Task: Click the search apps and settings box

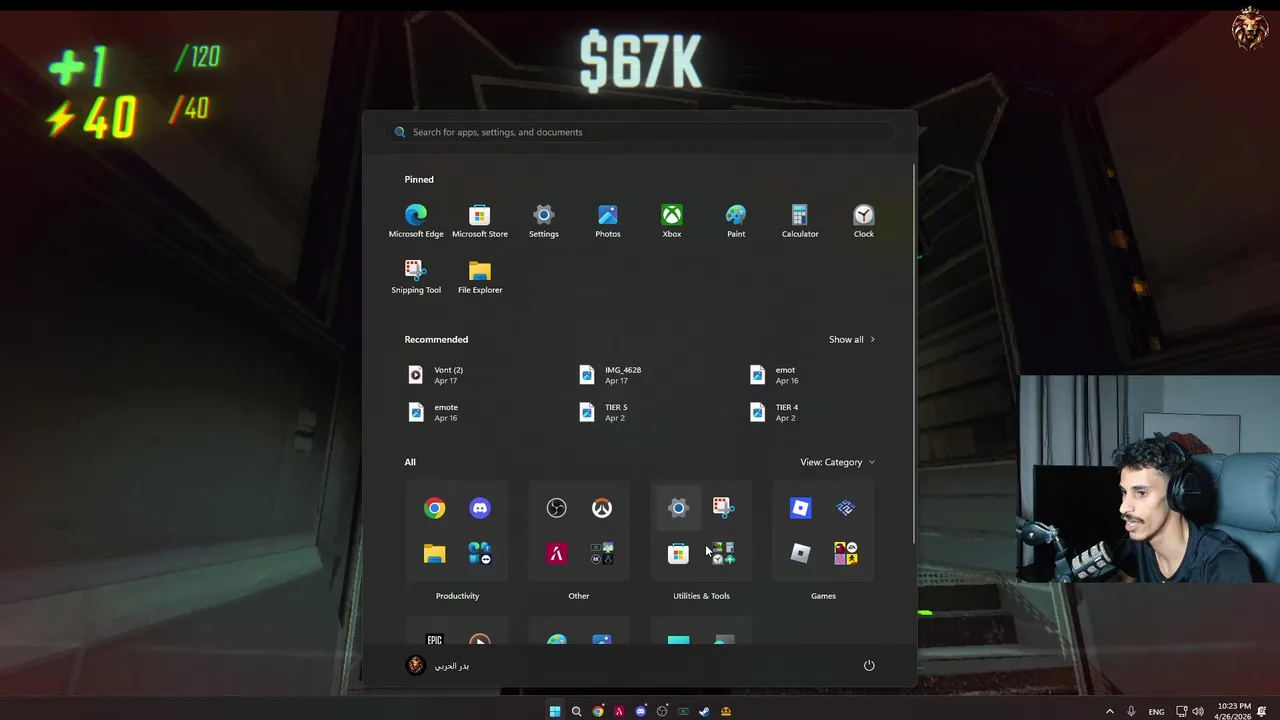Action: tap(640, 132)
